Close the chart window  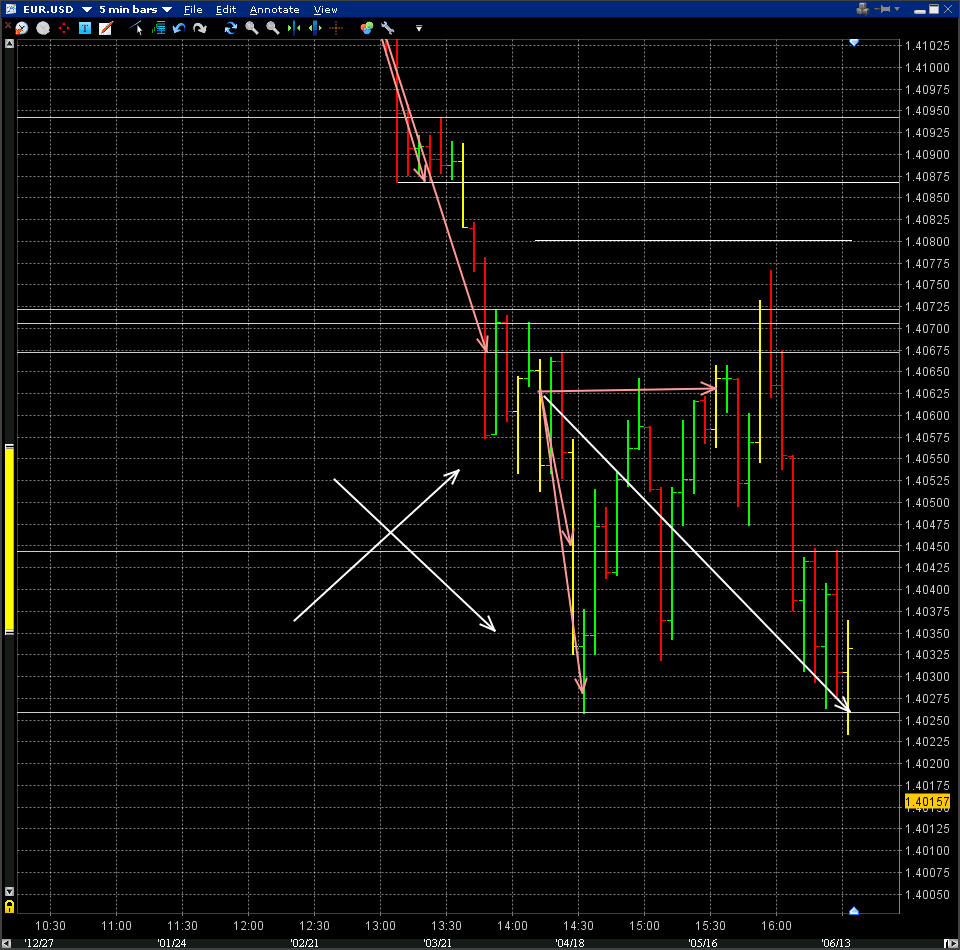click(948, 9)
